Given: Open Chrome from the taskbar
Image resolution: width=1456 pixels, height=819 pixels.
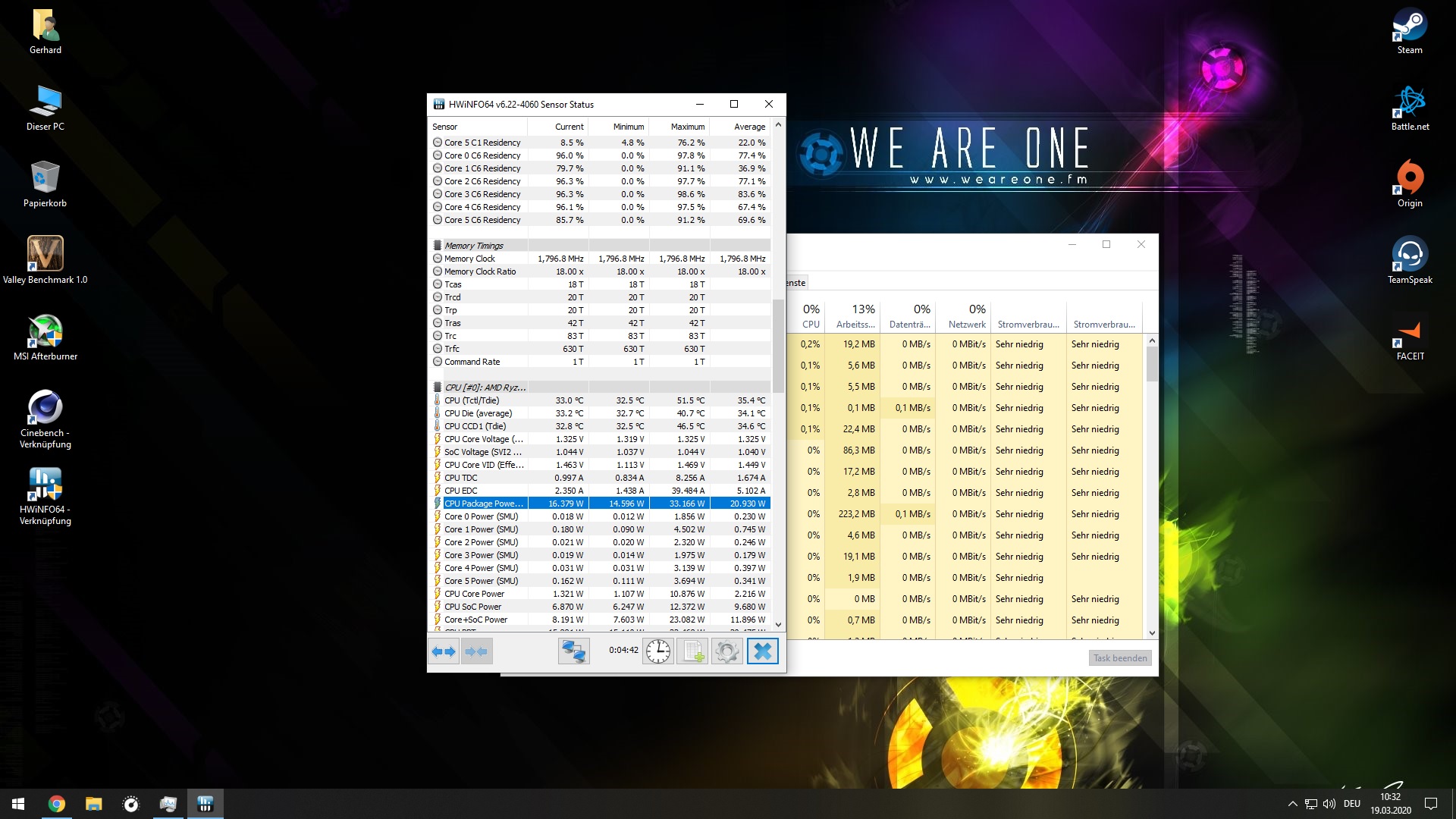Looking at the screenshot, I should tap(57, 804).
